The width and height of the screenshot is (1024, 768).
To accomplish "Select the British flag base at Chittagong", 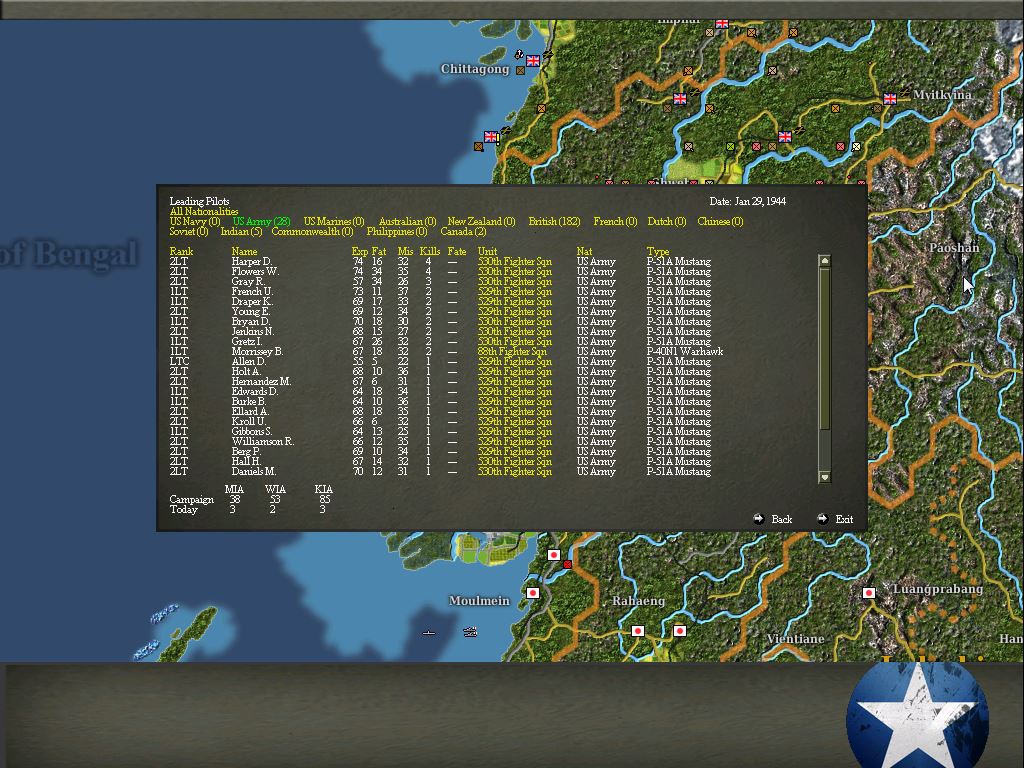I will click(x=533, y=61).
